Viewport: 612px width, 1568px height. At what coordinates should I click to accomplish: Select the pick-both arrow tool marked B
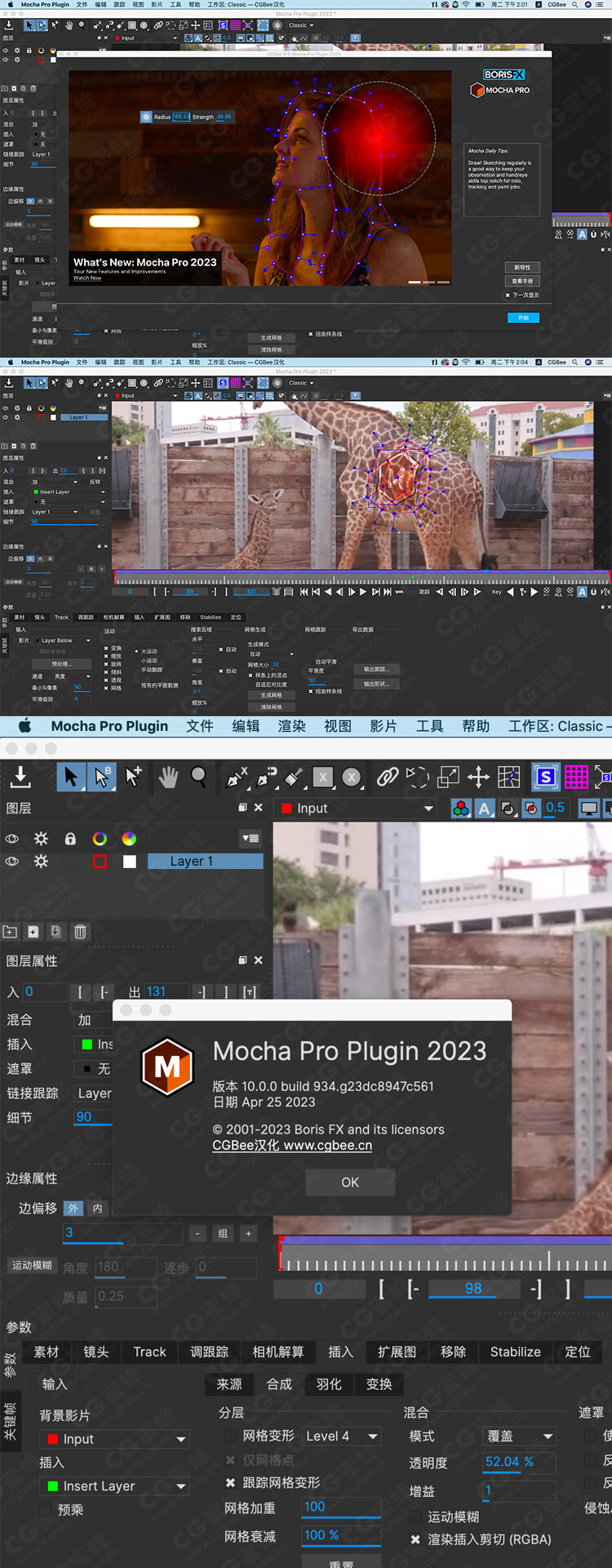[x=102, y=777]
